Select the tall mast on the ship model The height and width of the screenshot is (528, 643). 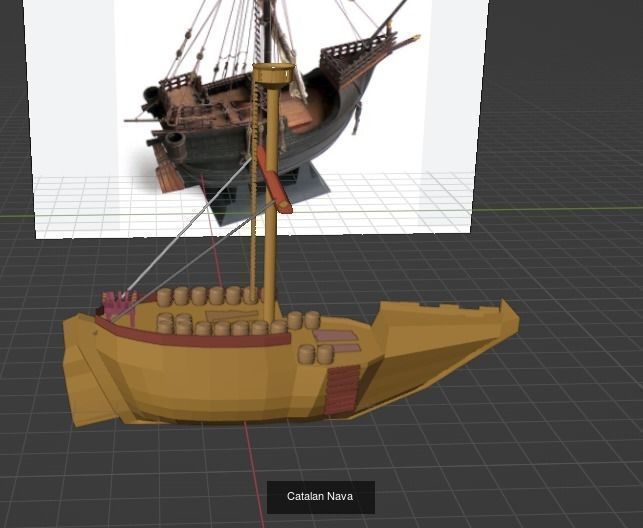point(271,193)
